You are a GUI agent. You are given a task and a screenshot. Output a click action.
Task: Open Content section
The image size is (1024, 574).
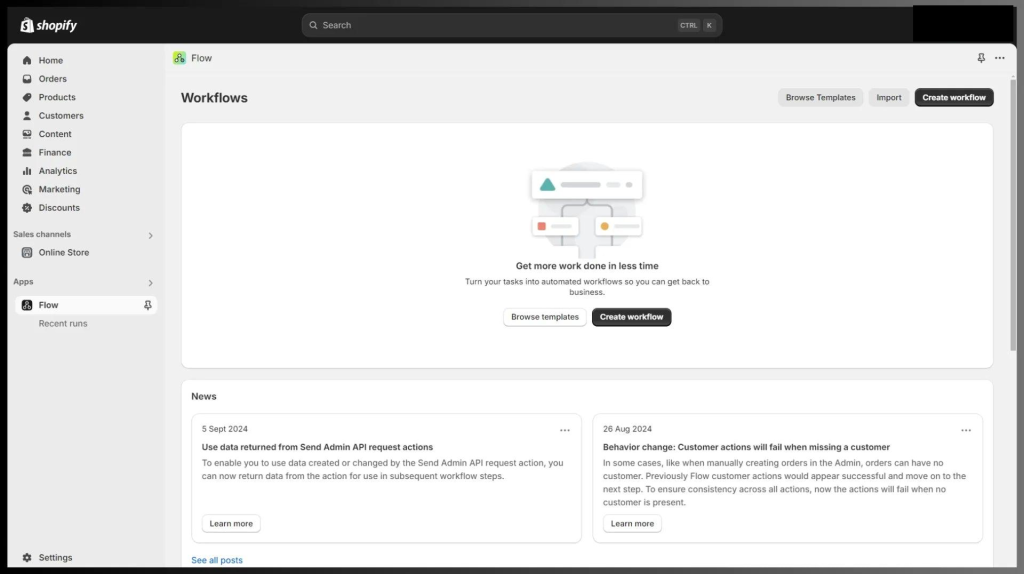pos(55,134)
